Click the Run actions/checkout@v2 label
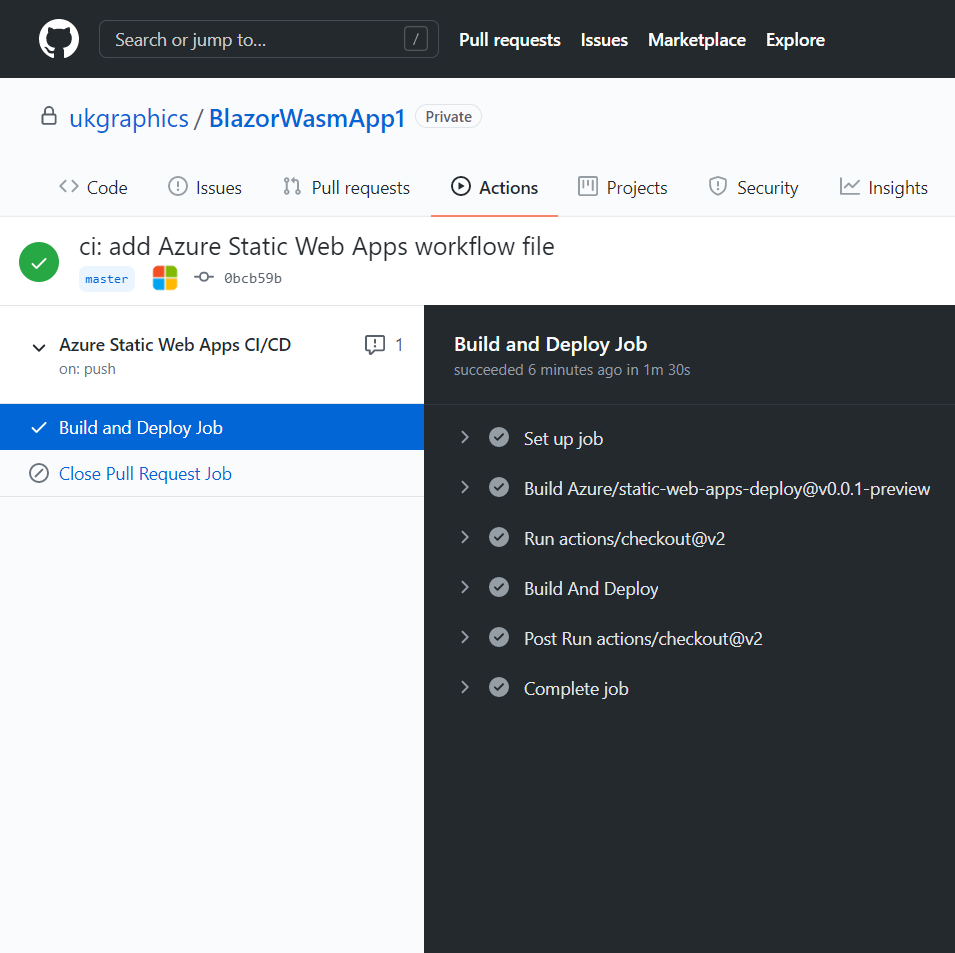Screen dimensions: 955x953 pyautogui.click(x=624, y=539)
